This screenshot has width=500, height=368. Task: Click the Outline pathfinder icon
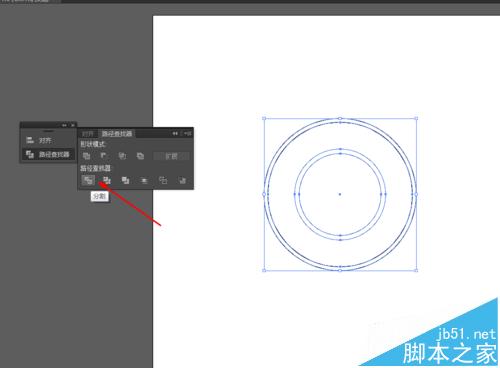coord(163,180)
